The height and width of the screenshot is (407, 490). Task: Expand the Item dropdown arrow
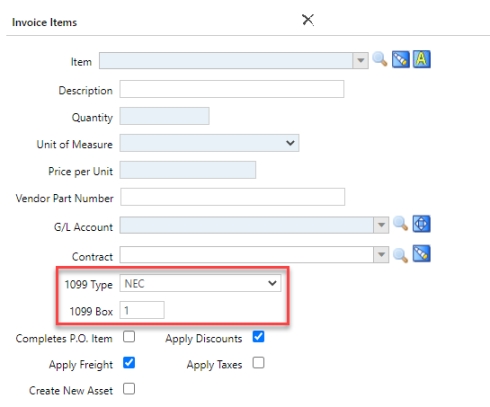(360, 61)
